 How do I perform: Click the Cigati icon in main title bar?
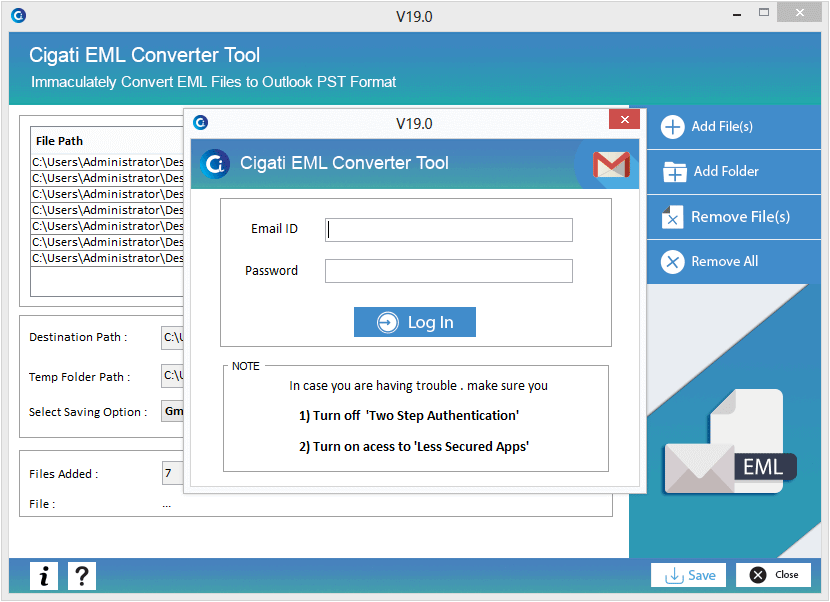(x=19, y=16)
